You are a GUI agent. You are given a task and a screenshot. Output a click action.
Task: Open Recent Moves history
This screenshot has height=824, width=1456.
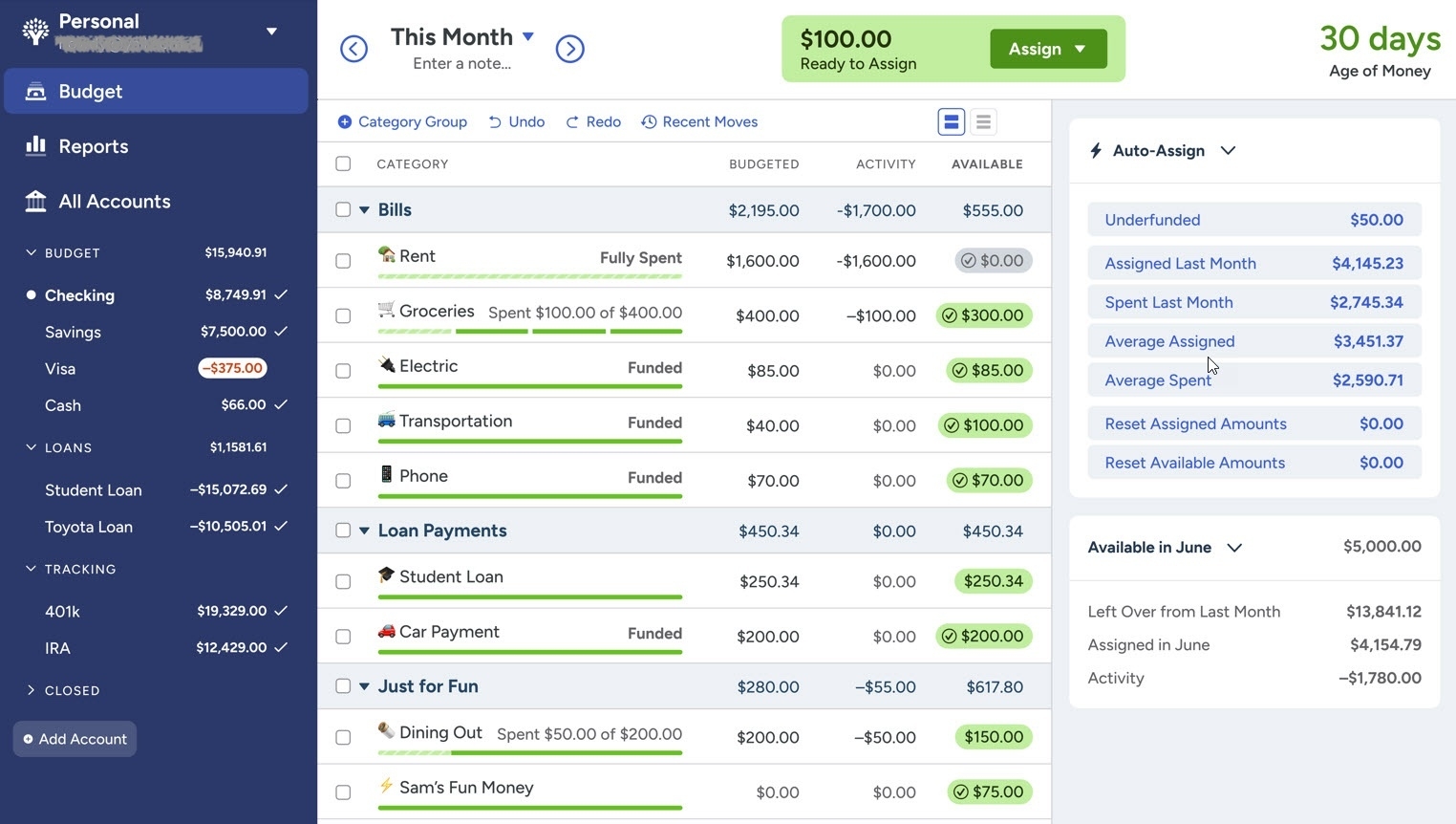(x=699, y=121)
